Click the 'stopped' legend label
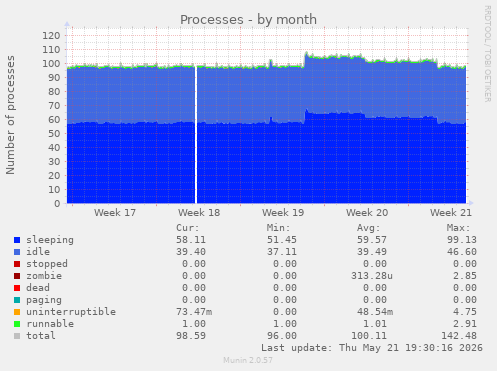The height and width of the screenshot is (371, 497). click(47, 264)
